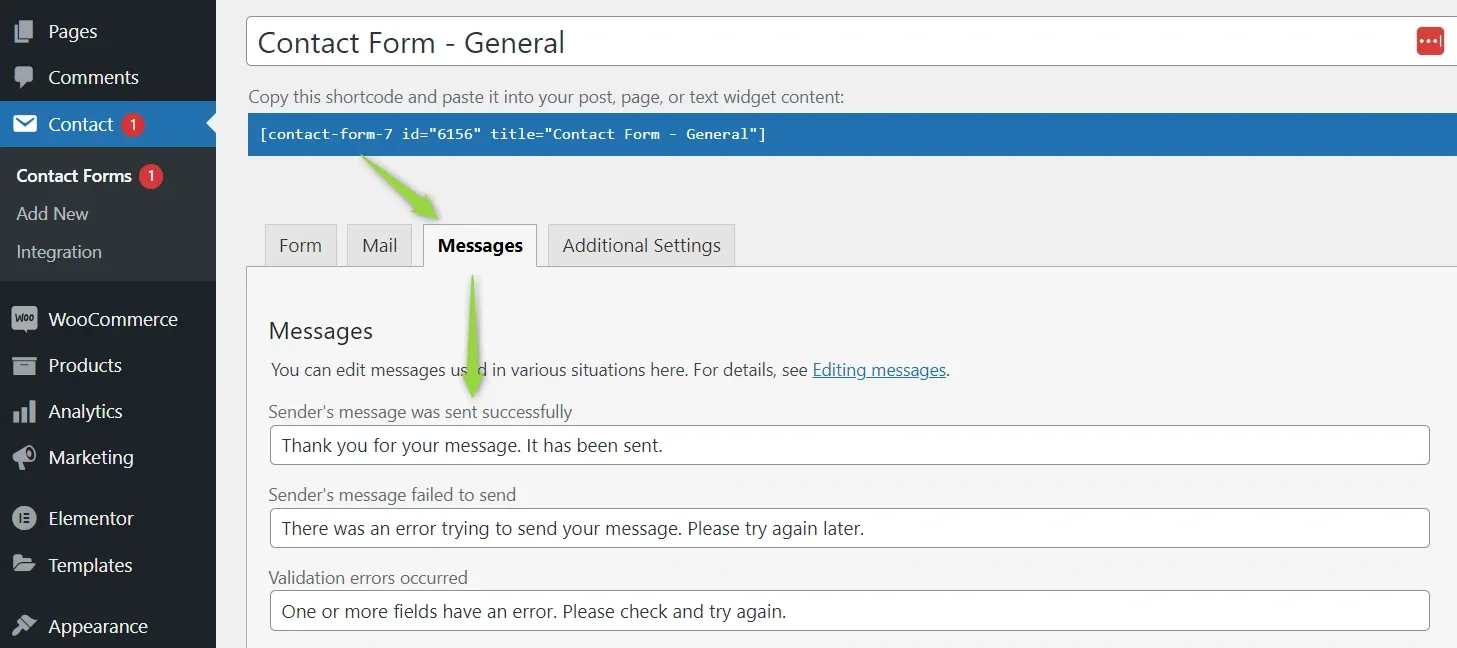Click the WooCommerce logo icon
The image size is (1457, 648).
pos(24,319)
